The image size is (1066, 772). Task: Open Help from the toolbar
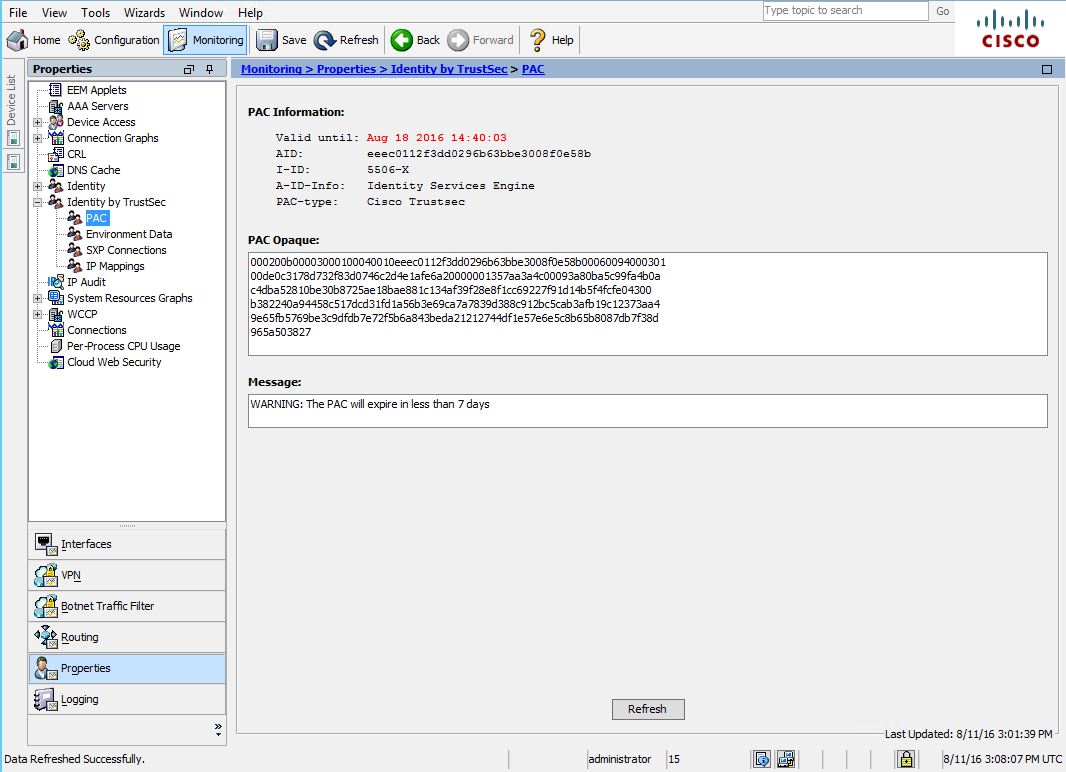point(551,40)
